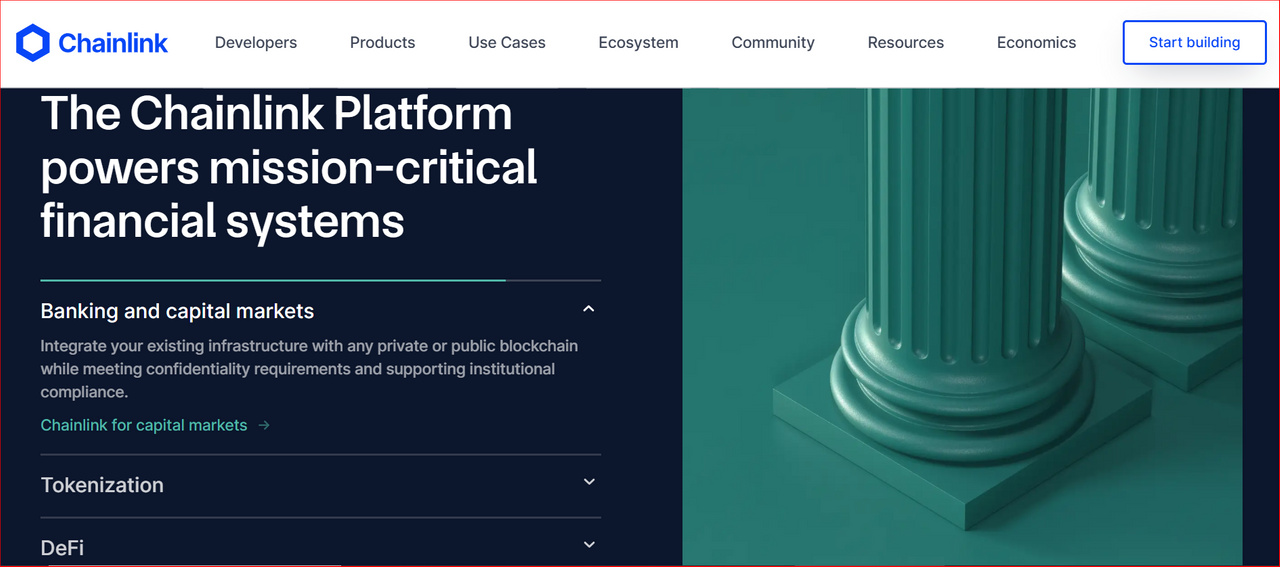Open the Resources menu
This screenshot has width=1280, height=567.
click(905, 43)
